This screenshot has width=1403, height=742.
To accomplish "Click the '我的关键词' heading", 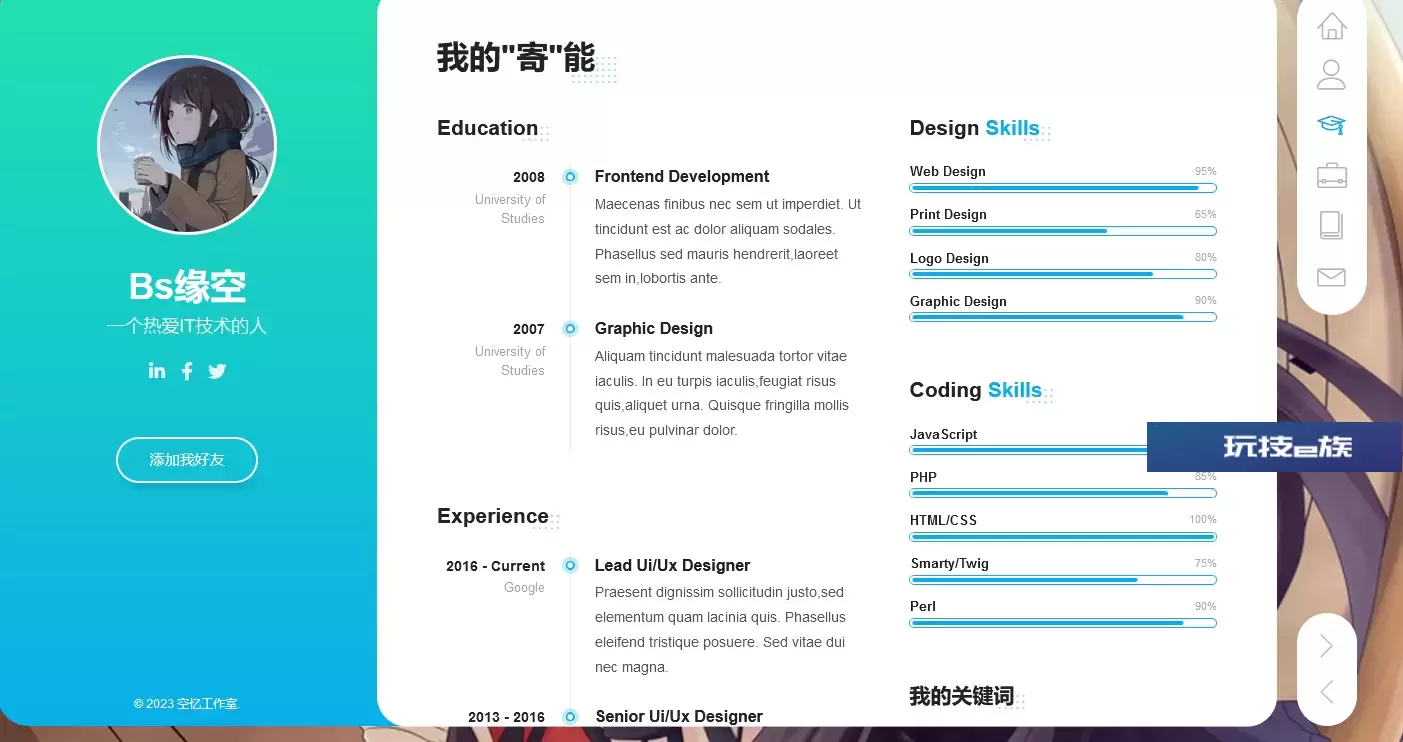I will 962,696.
